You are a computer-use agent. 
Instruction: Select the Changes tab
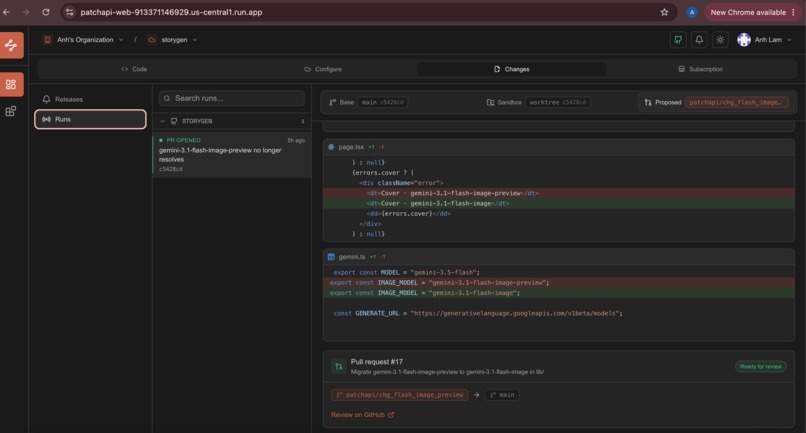pyautogui.click(x=511, y=69)
